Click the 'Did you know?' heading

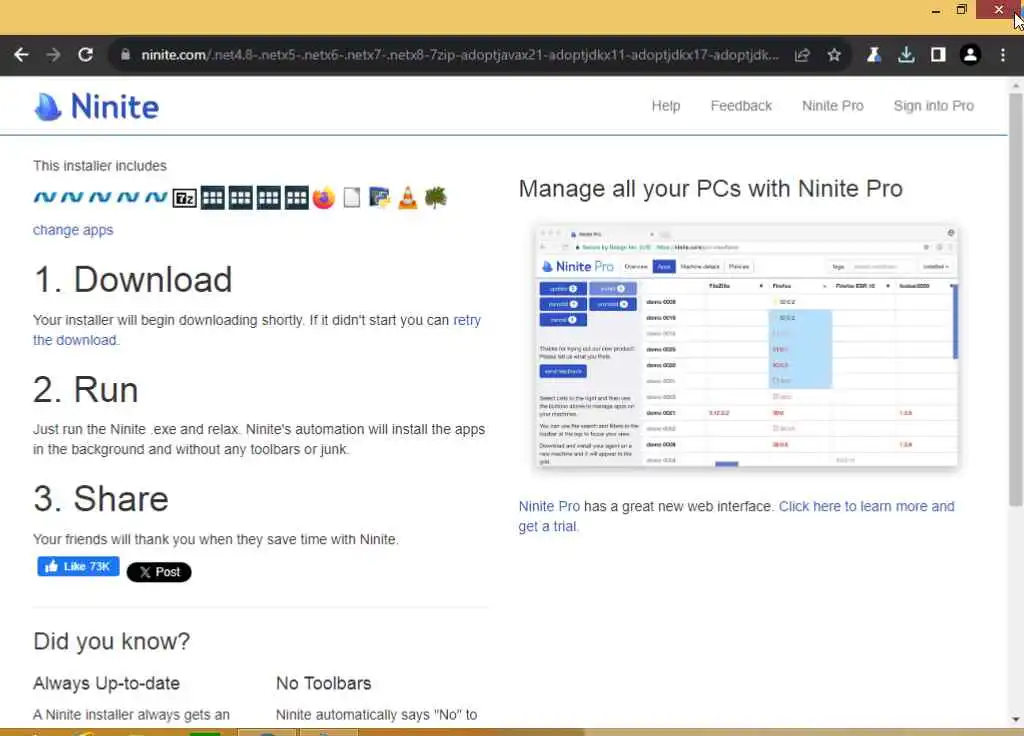pyautogui.click(x=112, y=641)
